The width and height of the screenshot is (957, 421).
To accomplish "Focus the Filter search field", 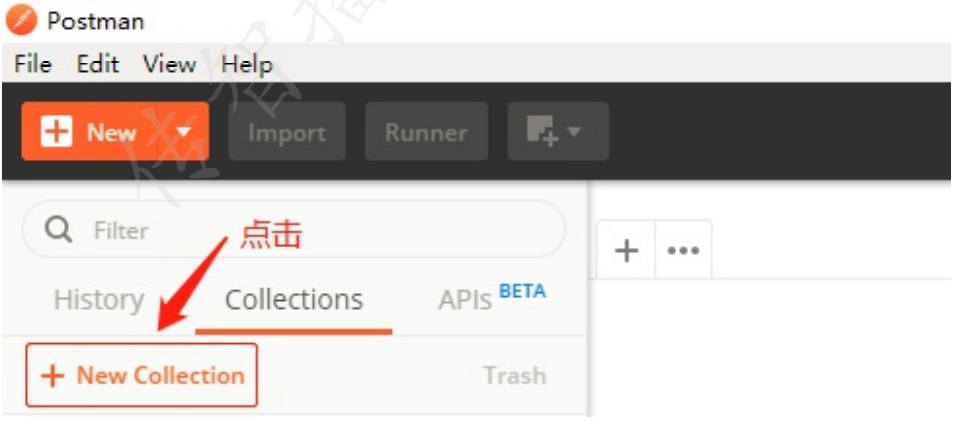I will [x=294, y=230].
